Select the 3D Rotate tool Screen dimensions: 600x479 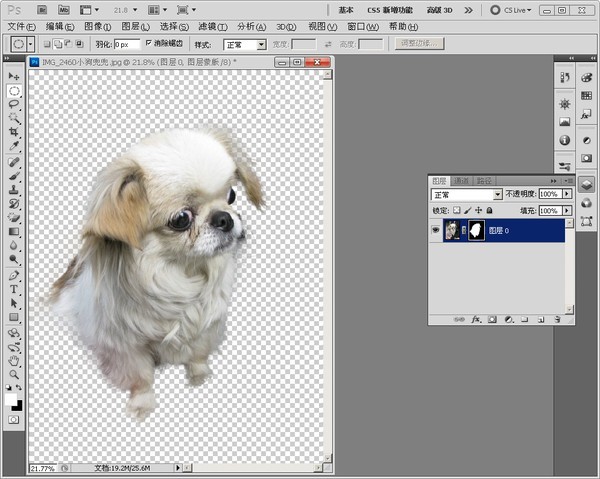coord(14,333)
